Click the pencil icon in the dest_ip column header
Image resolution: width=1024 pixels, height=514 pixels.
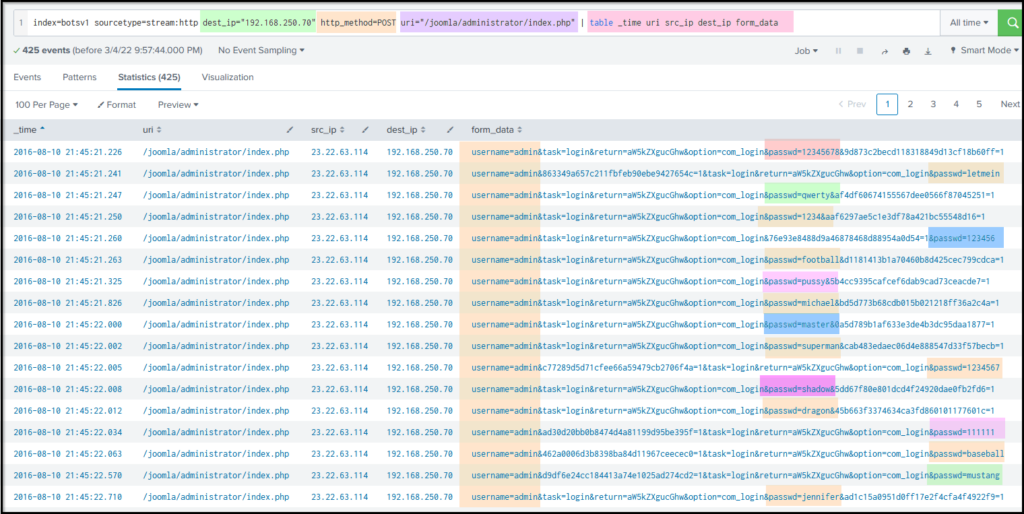[x=450, y=130]
